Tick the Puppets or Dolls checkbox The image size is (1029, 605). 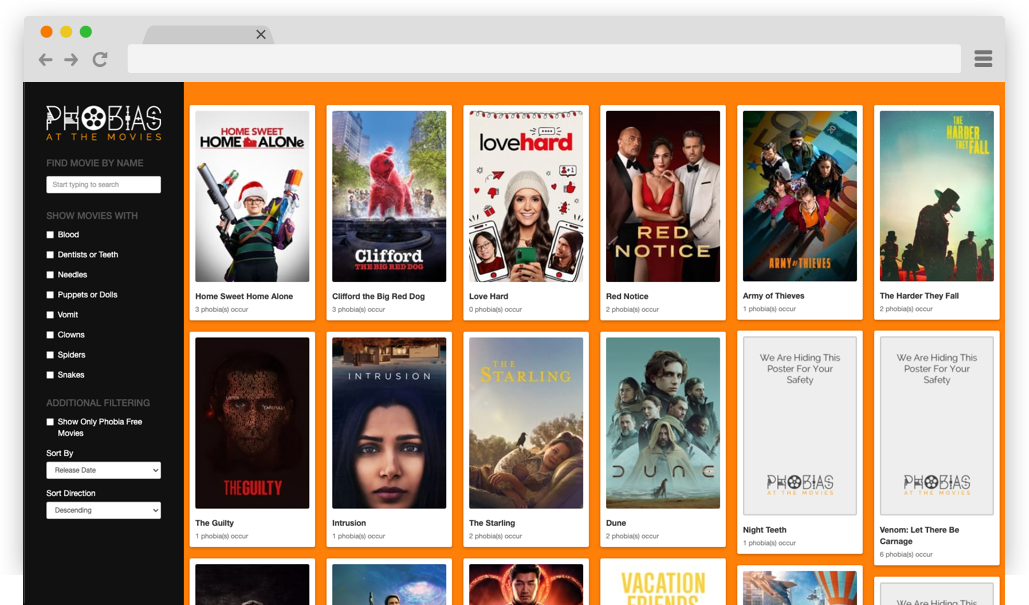tap(50, 295)
